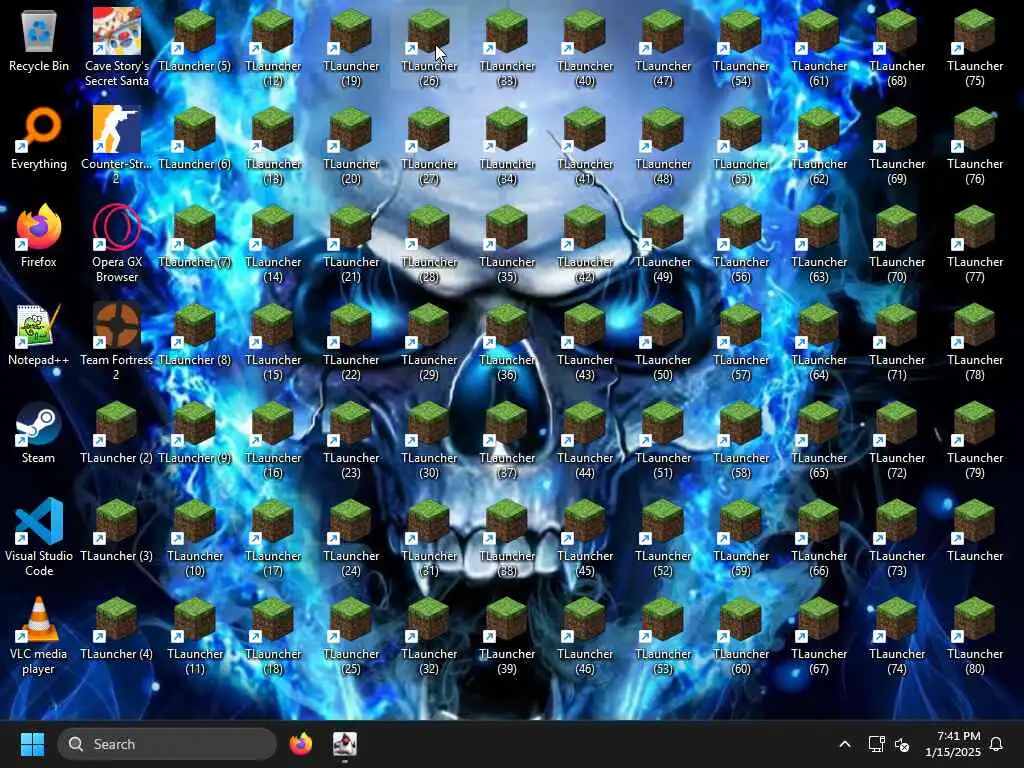Open the network status tray icon
1024x768 pixels.
pos(876,744)
